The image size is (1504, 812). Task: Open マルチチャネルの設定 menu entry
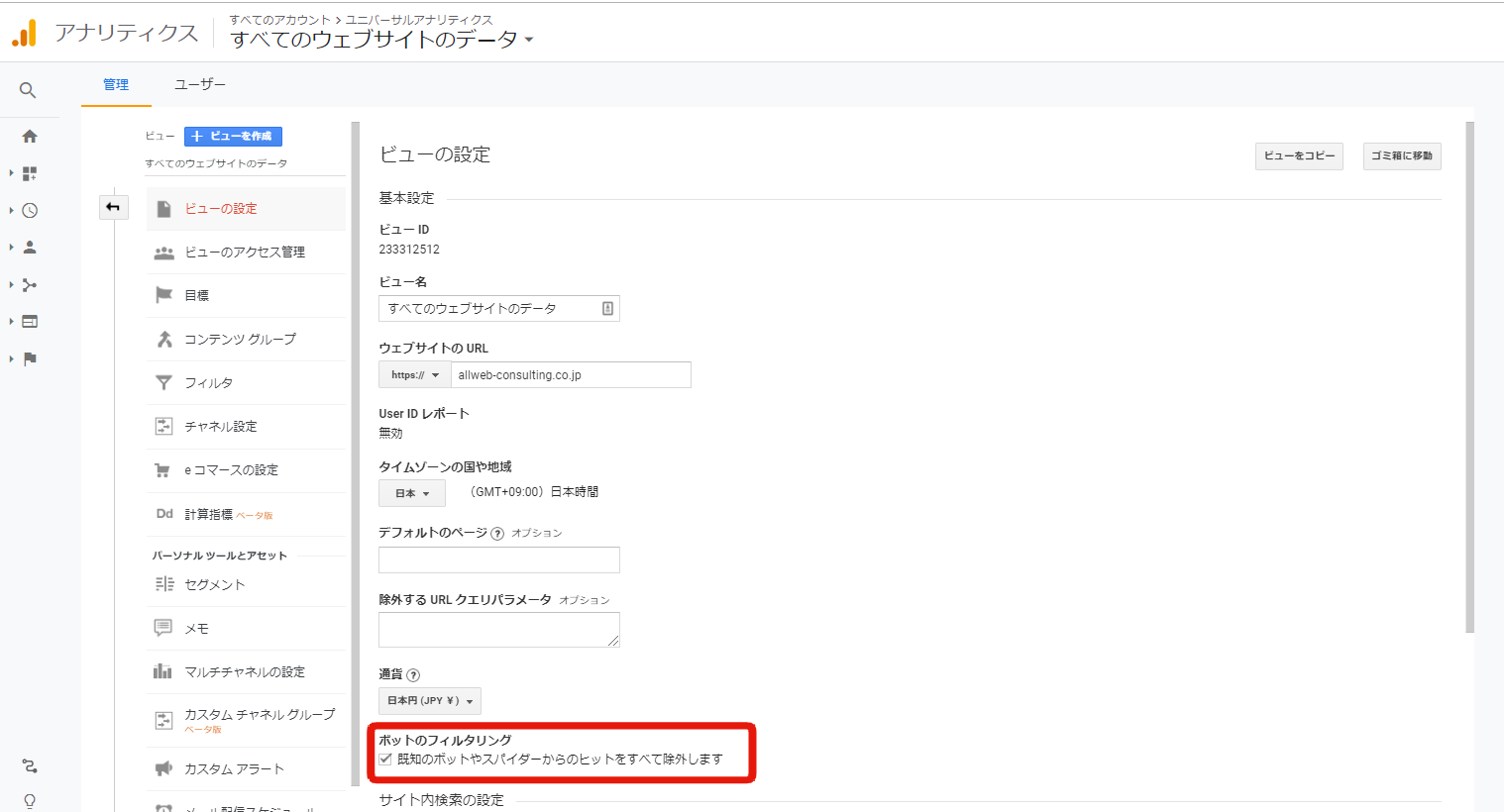(247, 672)
